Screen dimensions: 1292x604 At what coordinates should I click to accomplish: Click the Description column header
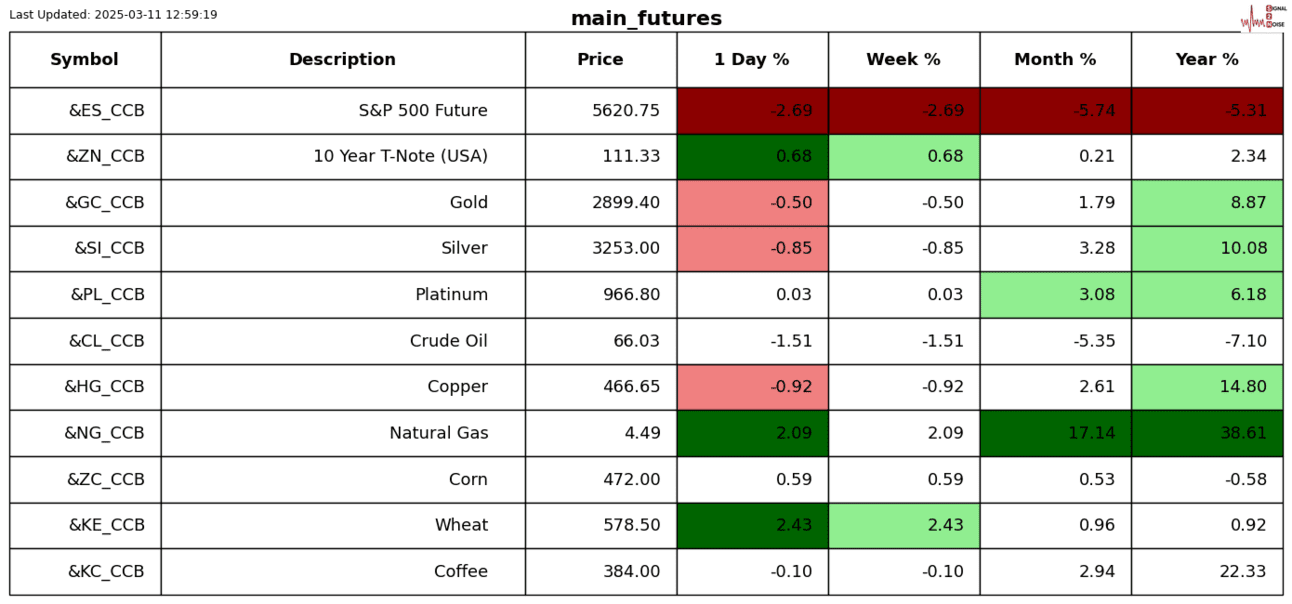342,60
